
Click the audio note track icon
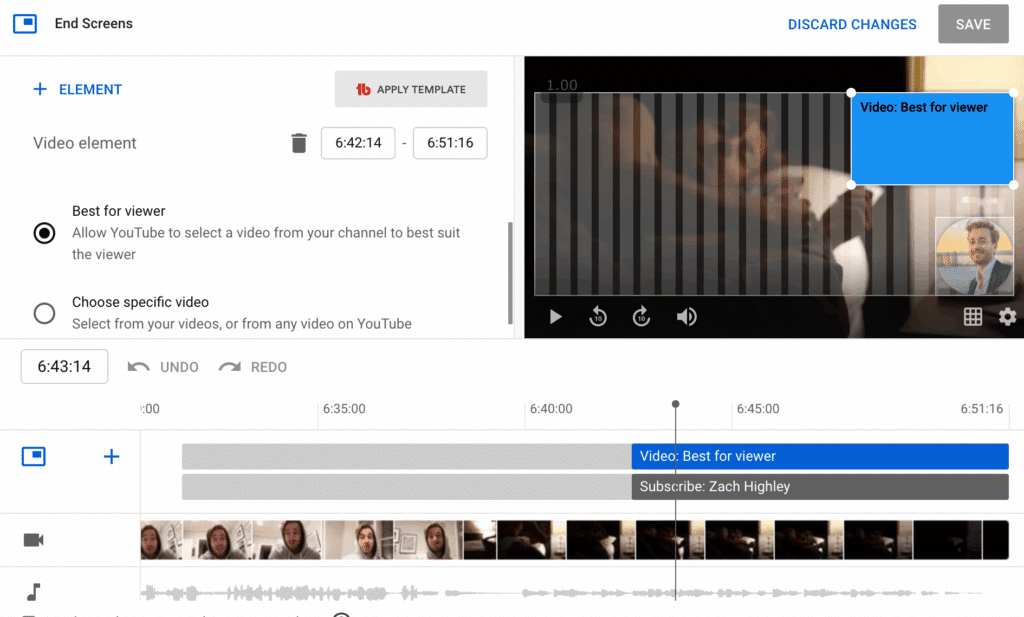click(x=33, y=592)
